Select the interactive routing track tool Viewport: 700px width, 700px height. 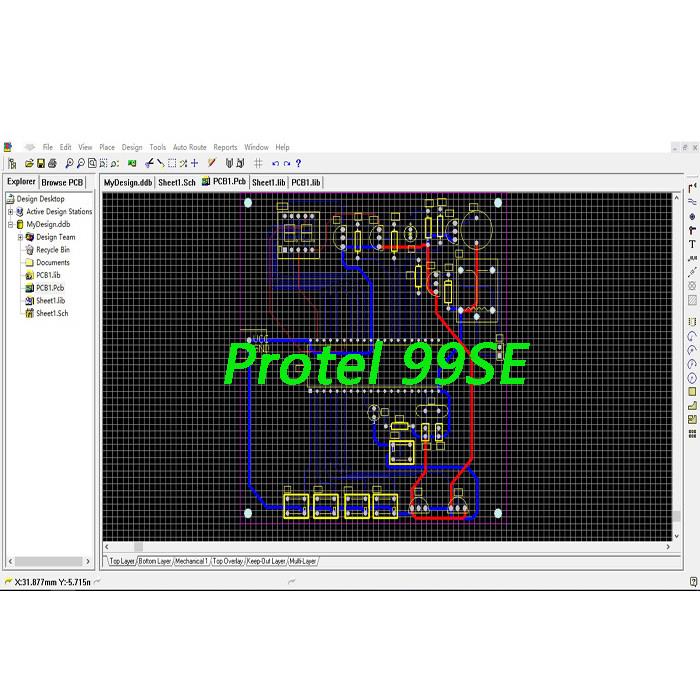[x=692, y=188]
